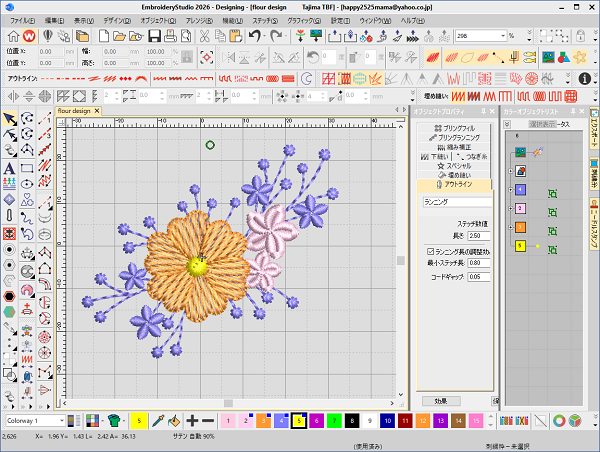Select the Lettering 'A' tool

point(9,168)
